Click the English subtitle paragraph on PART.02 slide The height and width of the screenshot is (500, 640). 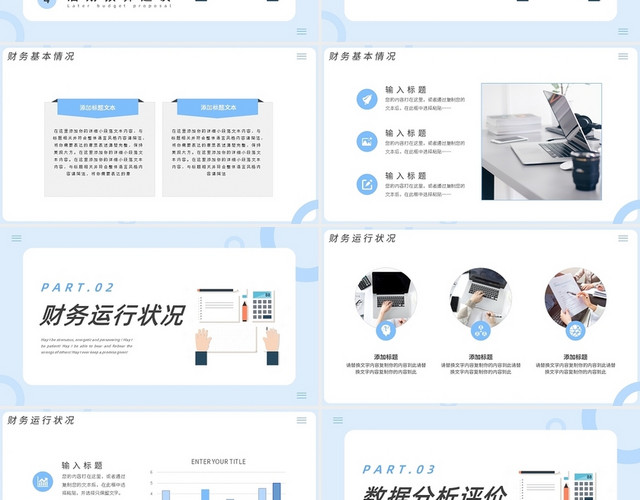[87, 346]
